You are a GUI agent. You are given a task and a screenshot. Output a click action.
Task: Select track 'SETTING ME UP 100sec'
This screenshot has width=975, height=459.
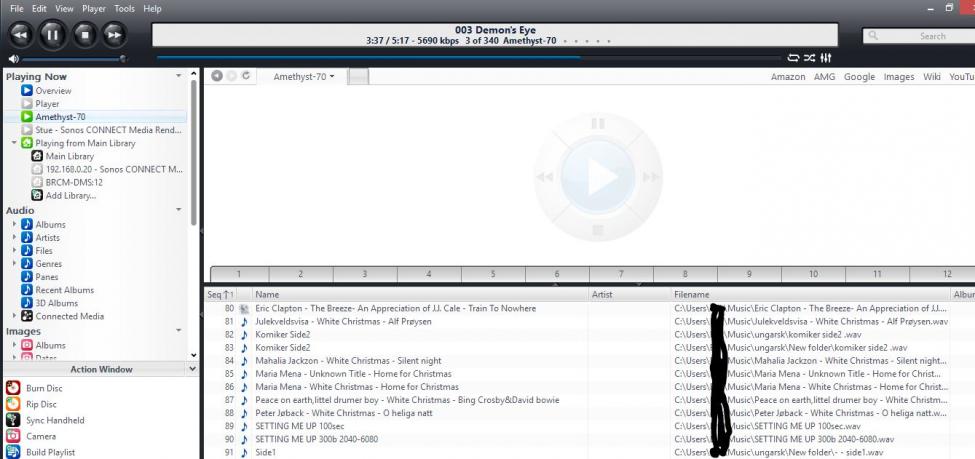(x=300, y=426)
